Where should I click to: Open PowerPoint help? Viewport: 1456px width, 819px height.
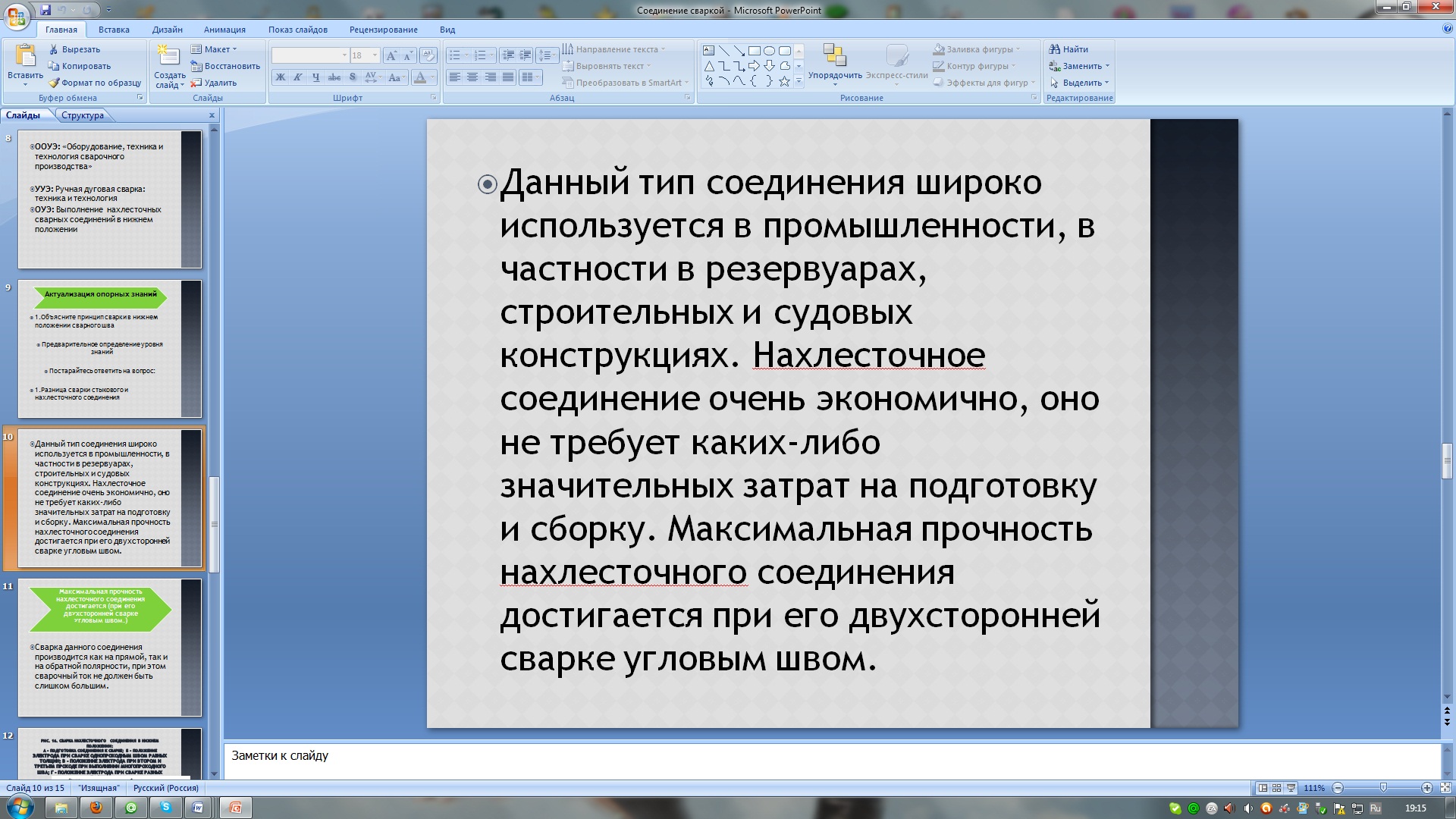click(1448, 29)
